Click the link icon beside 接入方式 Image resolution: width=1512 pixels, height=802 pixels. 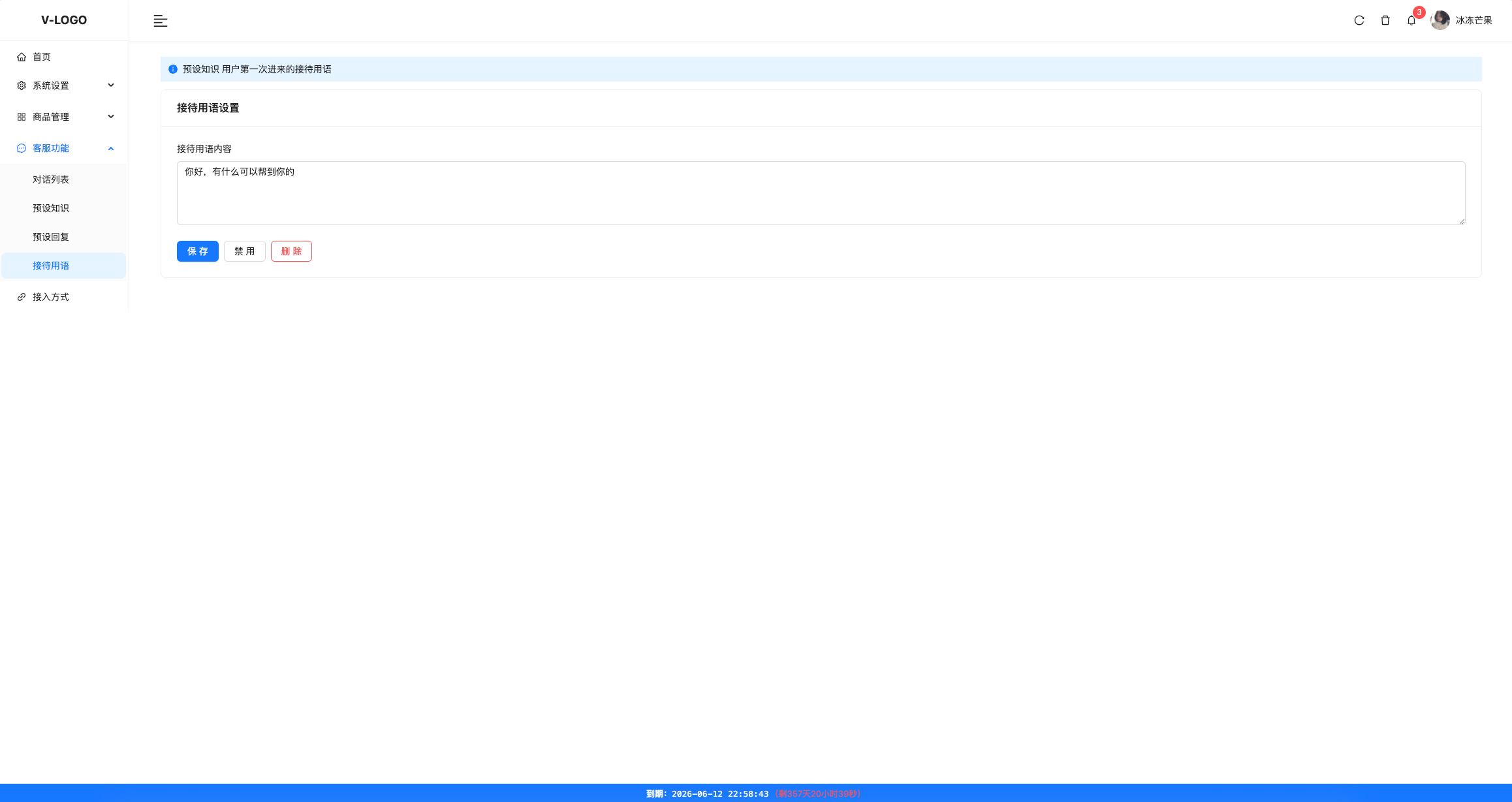pos(22,297)
